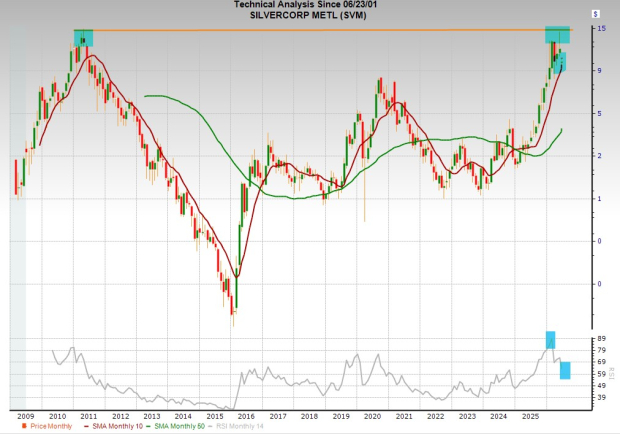Click the 1 price axis label
Image resolution: width=620 pixels, height=434 pixels.
point(599,199)
